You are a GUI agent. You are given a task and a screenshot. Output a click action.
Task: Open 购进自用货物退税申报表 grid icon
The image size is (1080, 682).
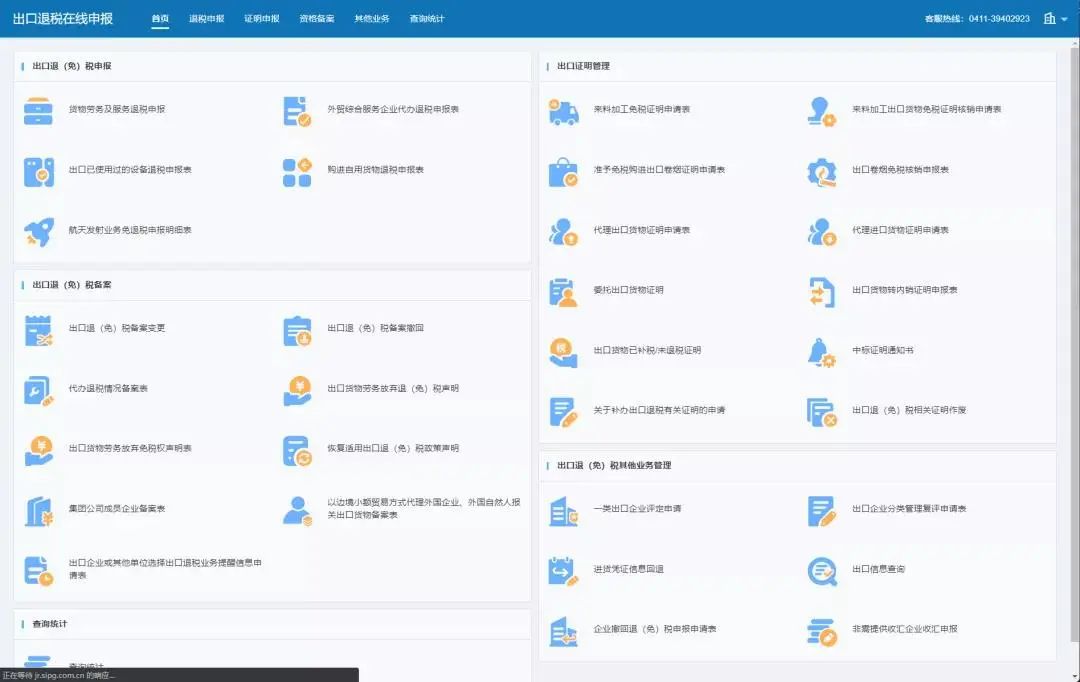[297, 172]
